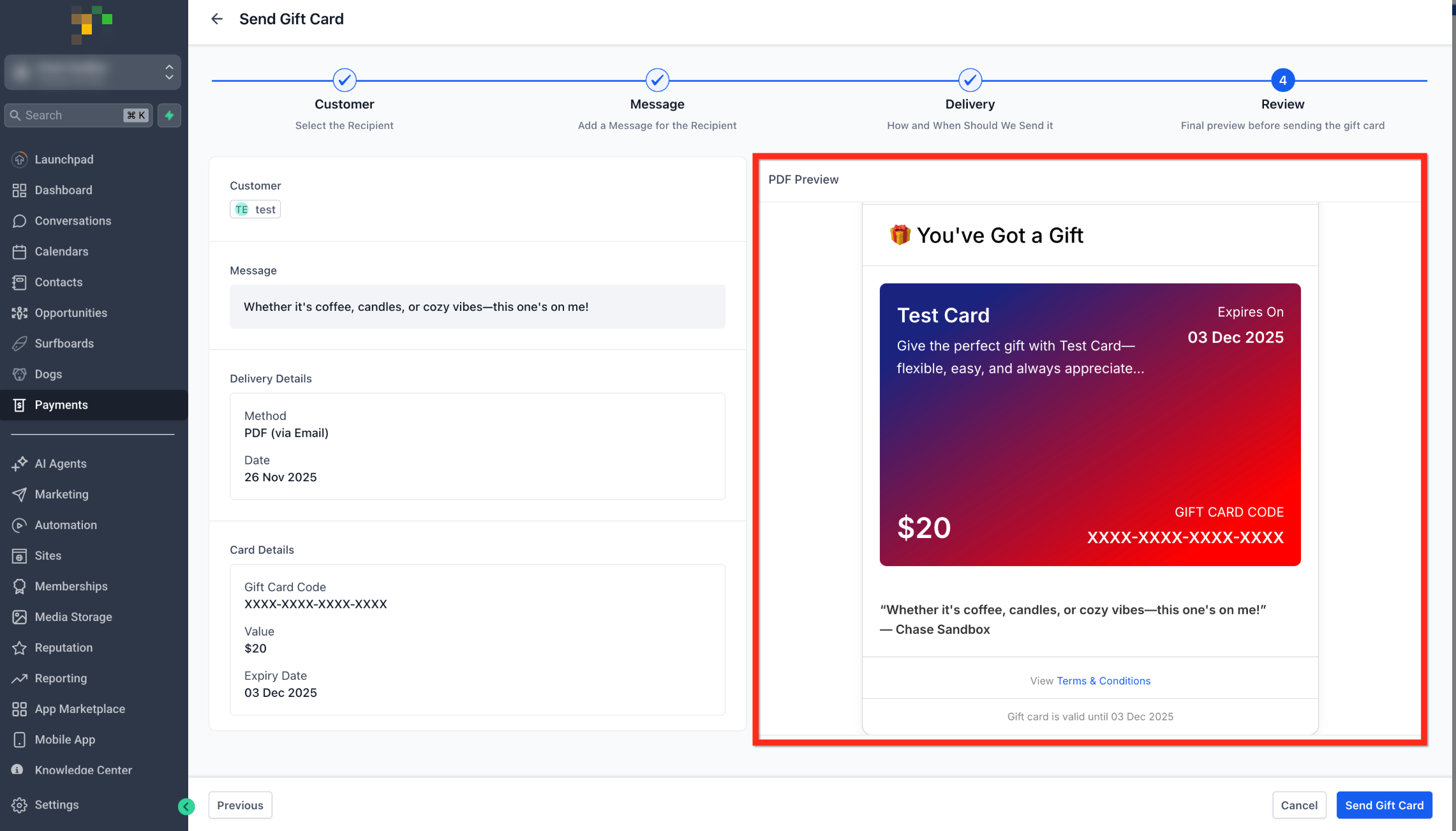Click the 'XXXX-XXXX-XXXX-XXXX' code in Card Details
Screen dimensions: 1456x831
315,604
